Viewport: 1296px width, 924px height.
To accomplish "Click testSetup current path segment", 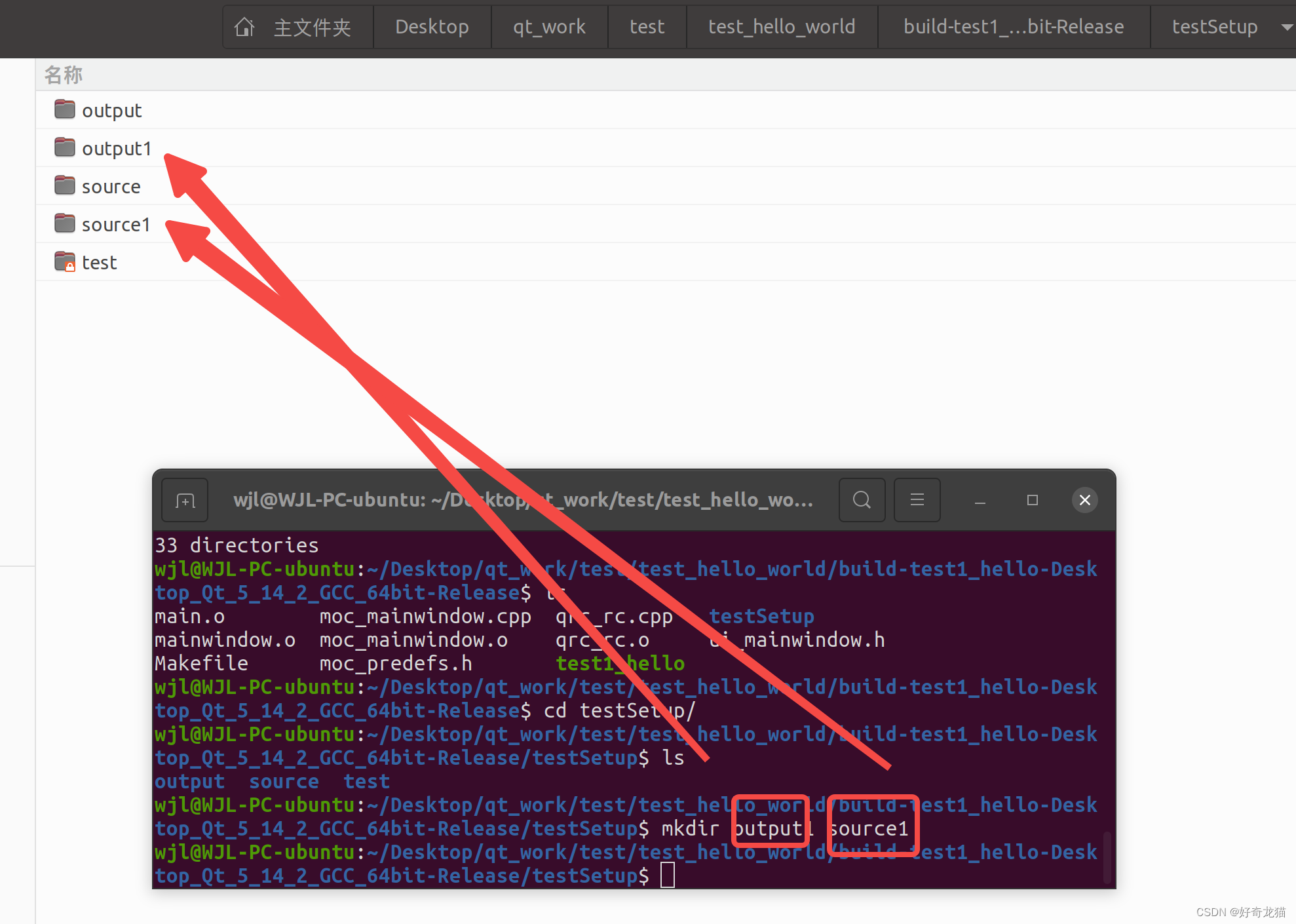I will (x=1214, y=27).
